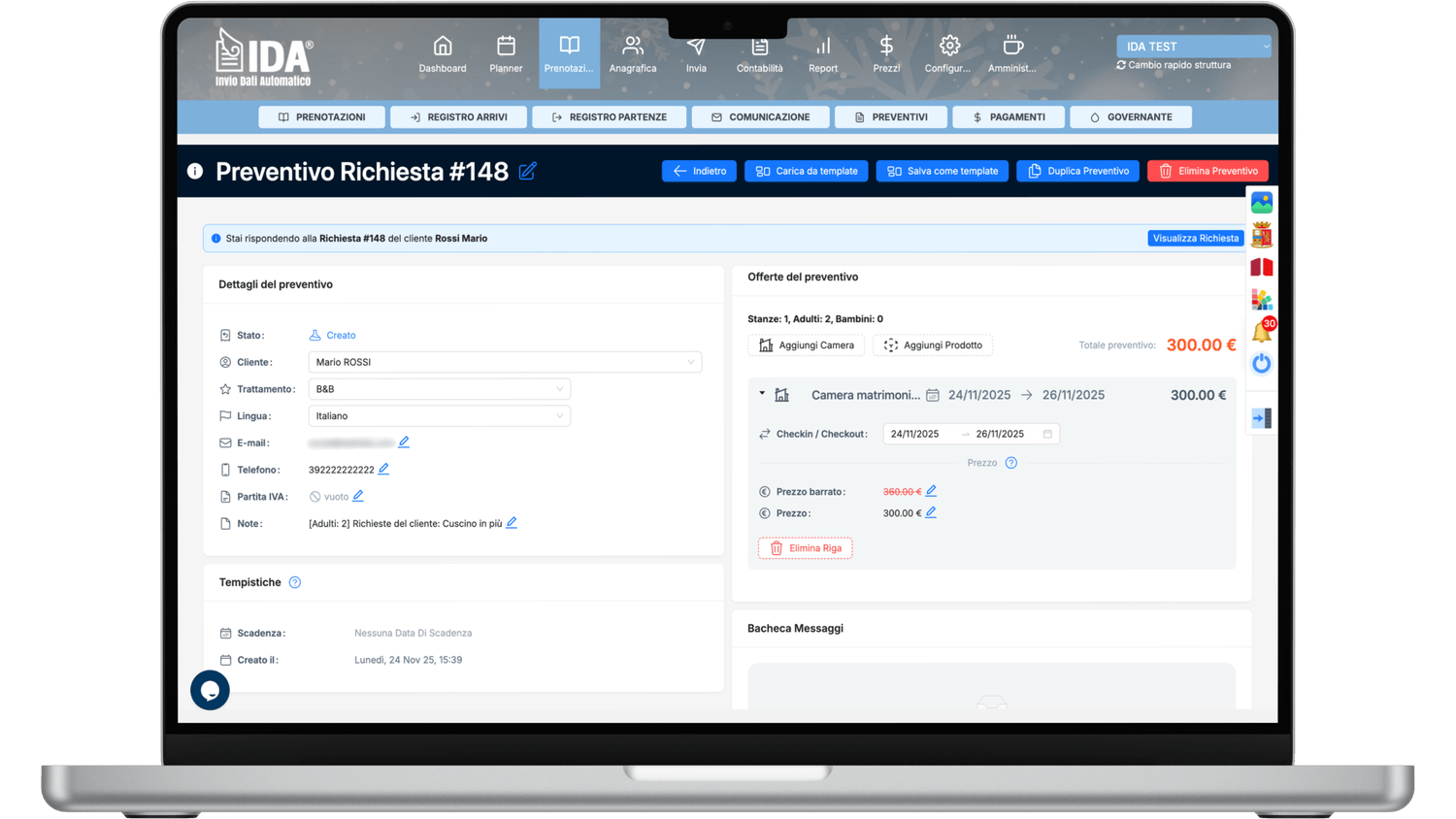1456x819 pixels.
Task: Open the chat bubble widget
Action: click(210, 690)
